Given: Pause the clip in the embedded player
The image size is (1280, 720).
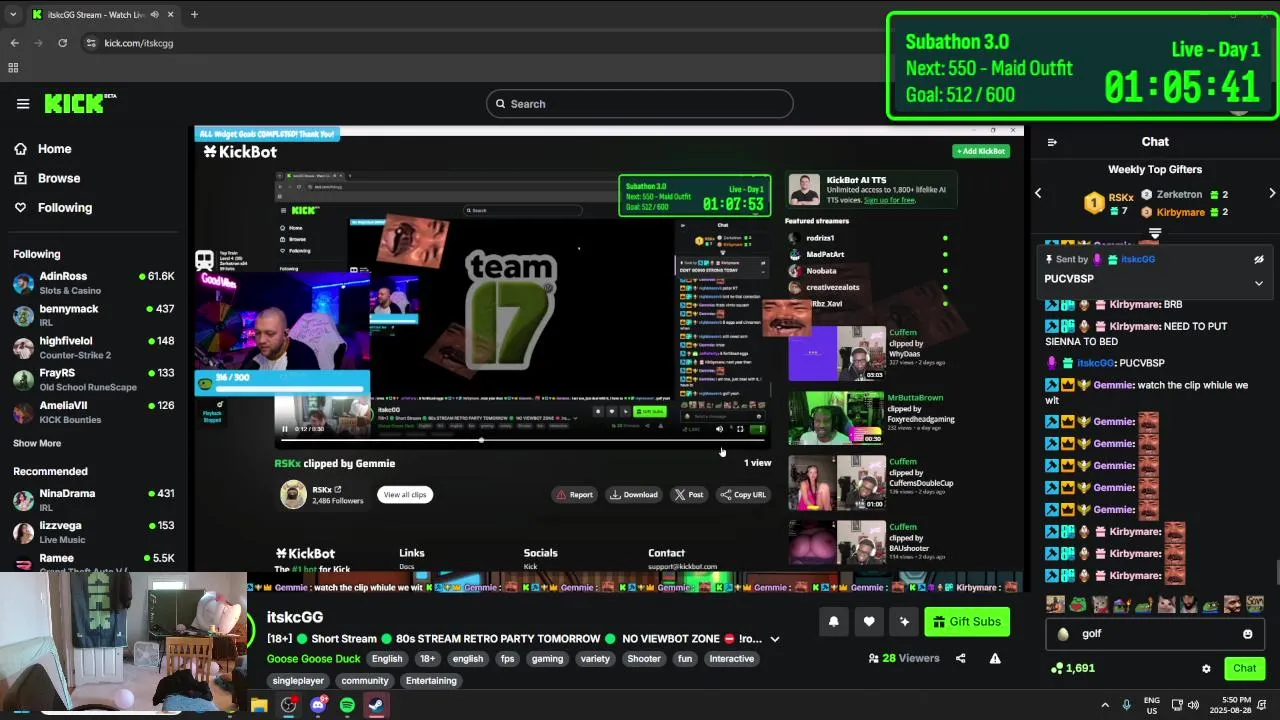Looking at the screenshot, I should (x=284, y=429).
